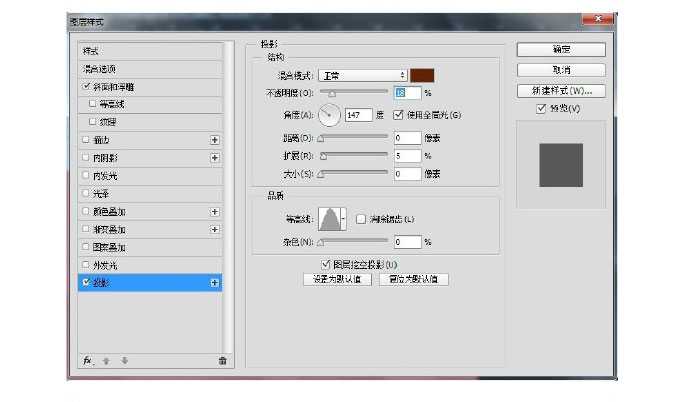Click the plus icon beside 描边 (Stroke)
Viewport: 690px width, 402px height.
[214, 140]
